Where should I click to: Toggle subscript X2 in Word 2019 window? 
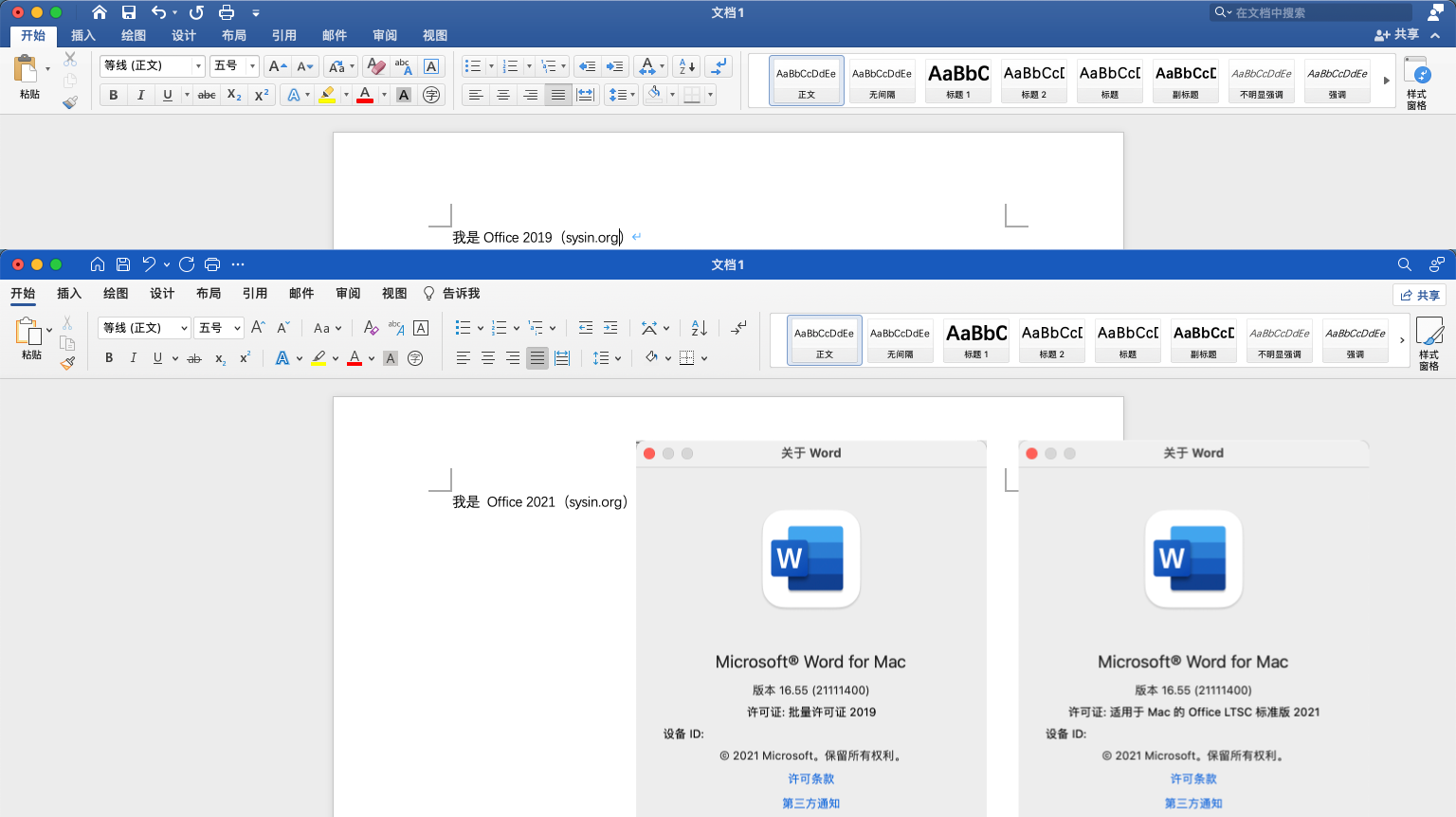click(234, 95)
